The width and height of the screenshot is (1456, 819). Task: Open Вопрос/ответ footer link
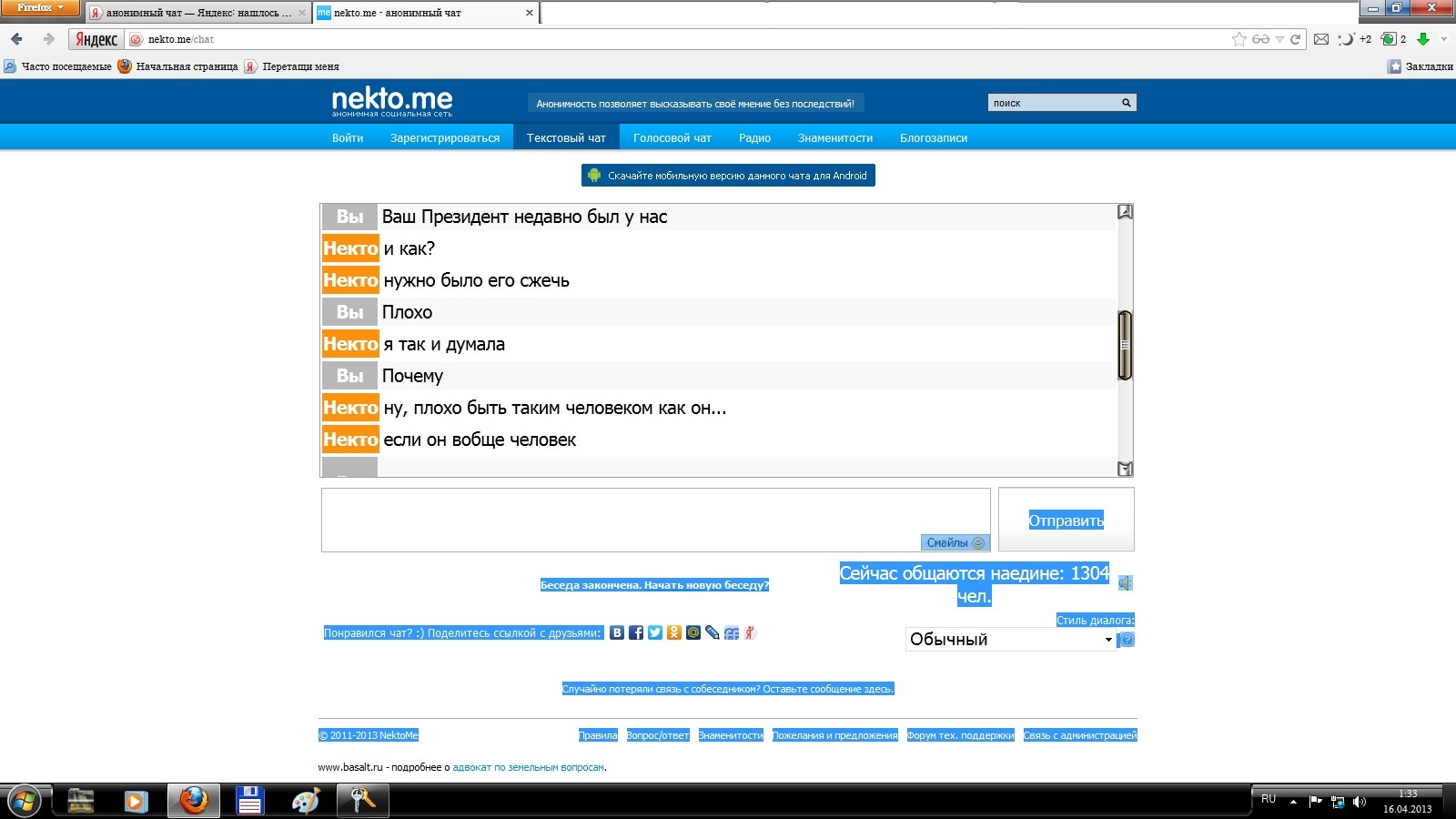pyautogui.click(x=658, y=735)
